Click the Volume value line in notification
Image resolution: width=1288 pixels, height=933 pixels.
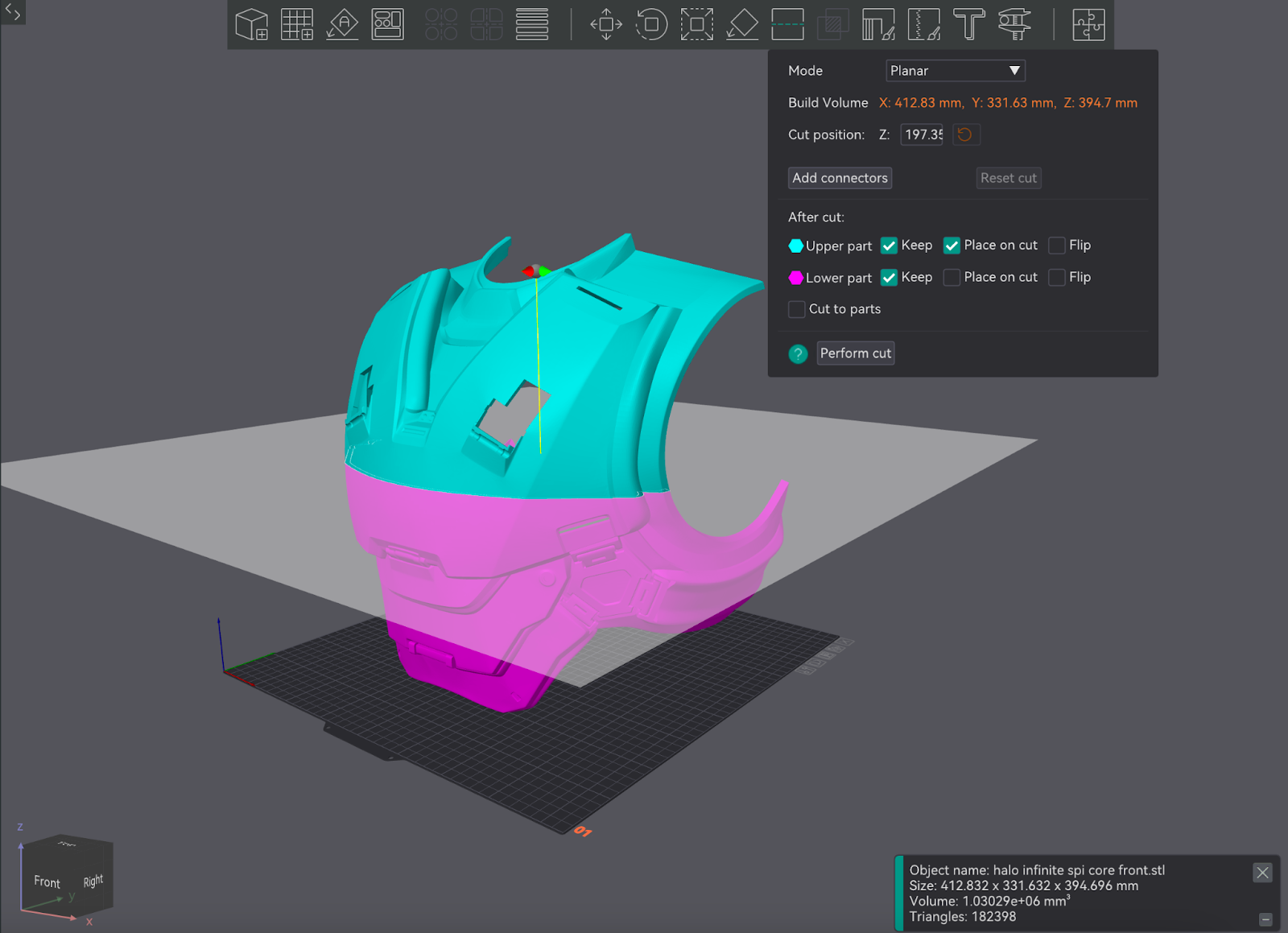point(990,901)
